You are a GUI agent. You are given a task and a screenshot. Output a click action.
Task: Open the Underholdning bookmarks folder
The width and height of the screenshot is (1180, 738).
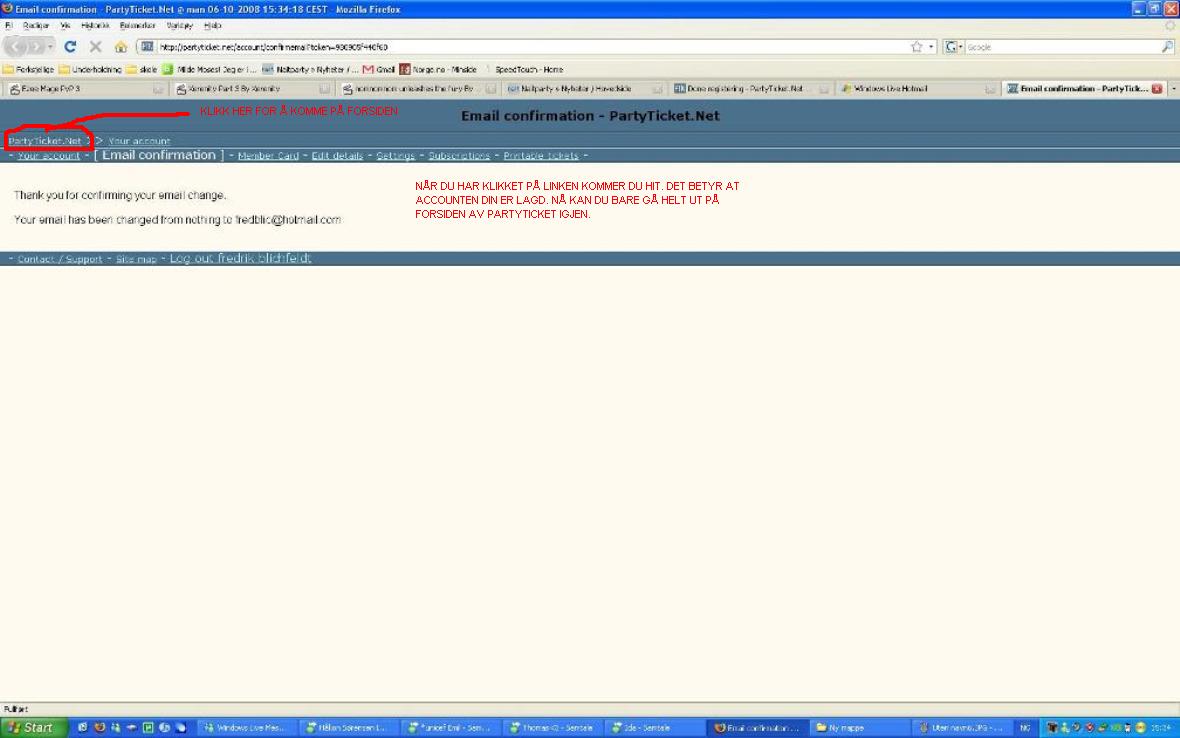tap(90, 69)
